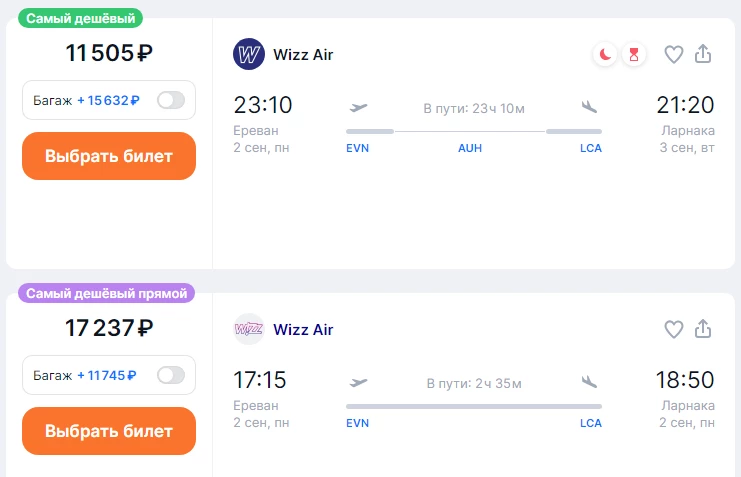The width and height of the screenshot is (741, 477).
Task: Select ticket for 17 237₽
Action: click(109, 431)
